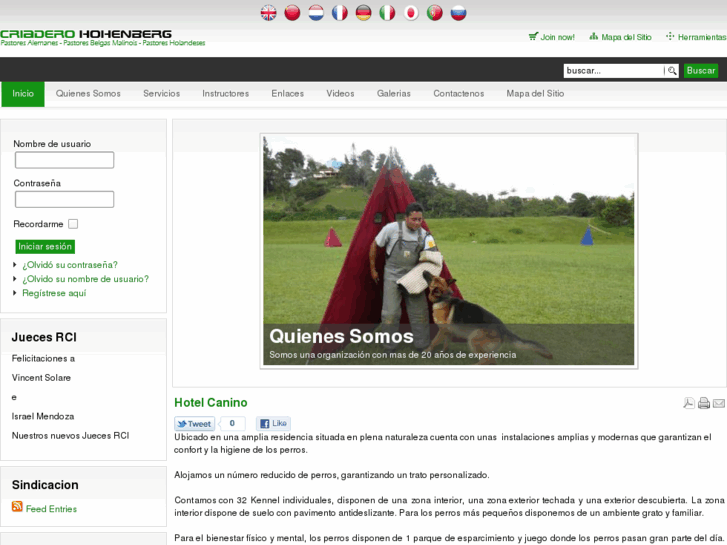Click the Facebook Like button
Viewport: 727px width, 545px height.
[x=274, y=423]
